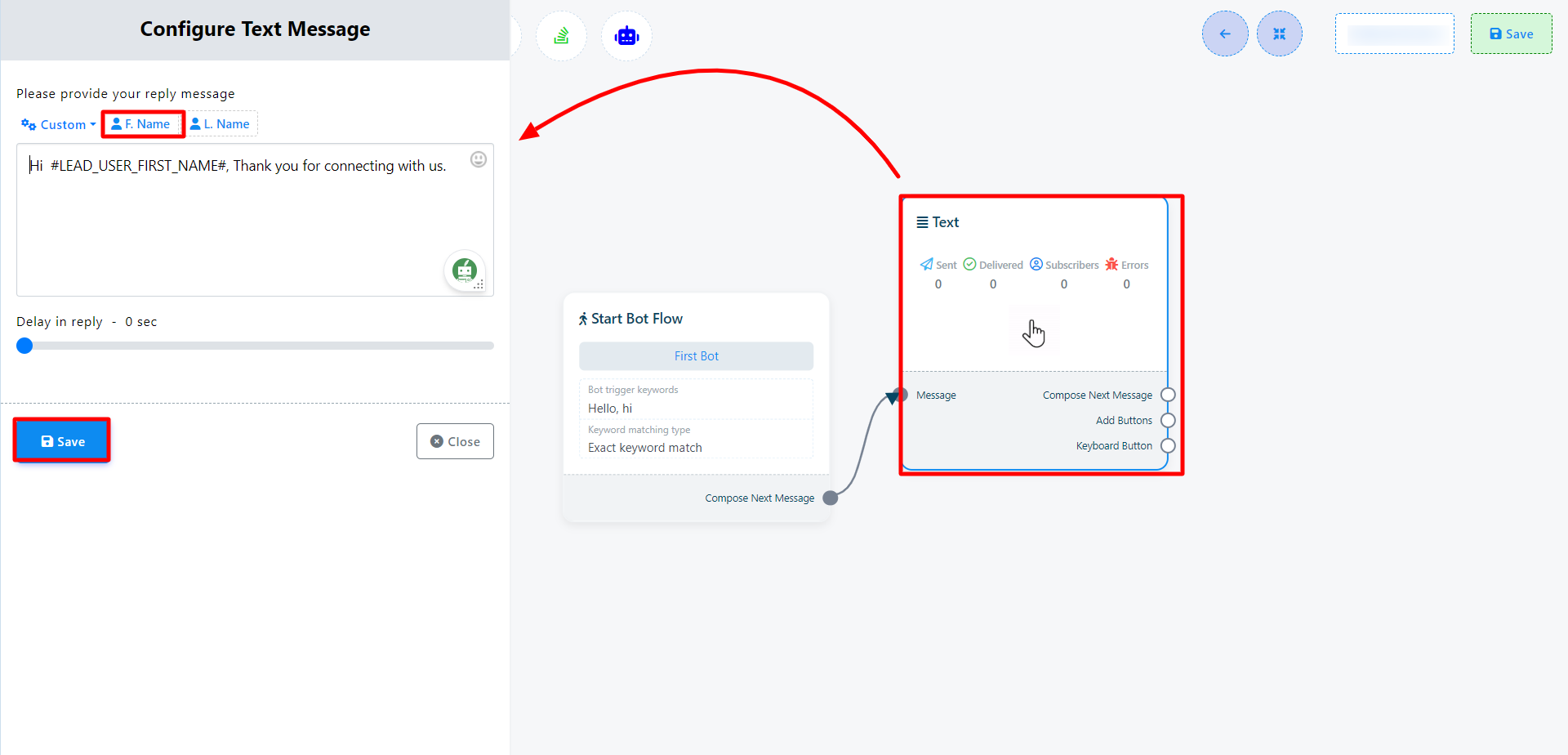Click the back arrow circle button
The image size is (1568, 755).
1224,34
